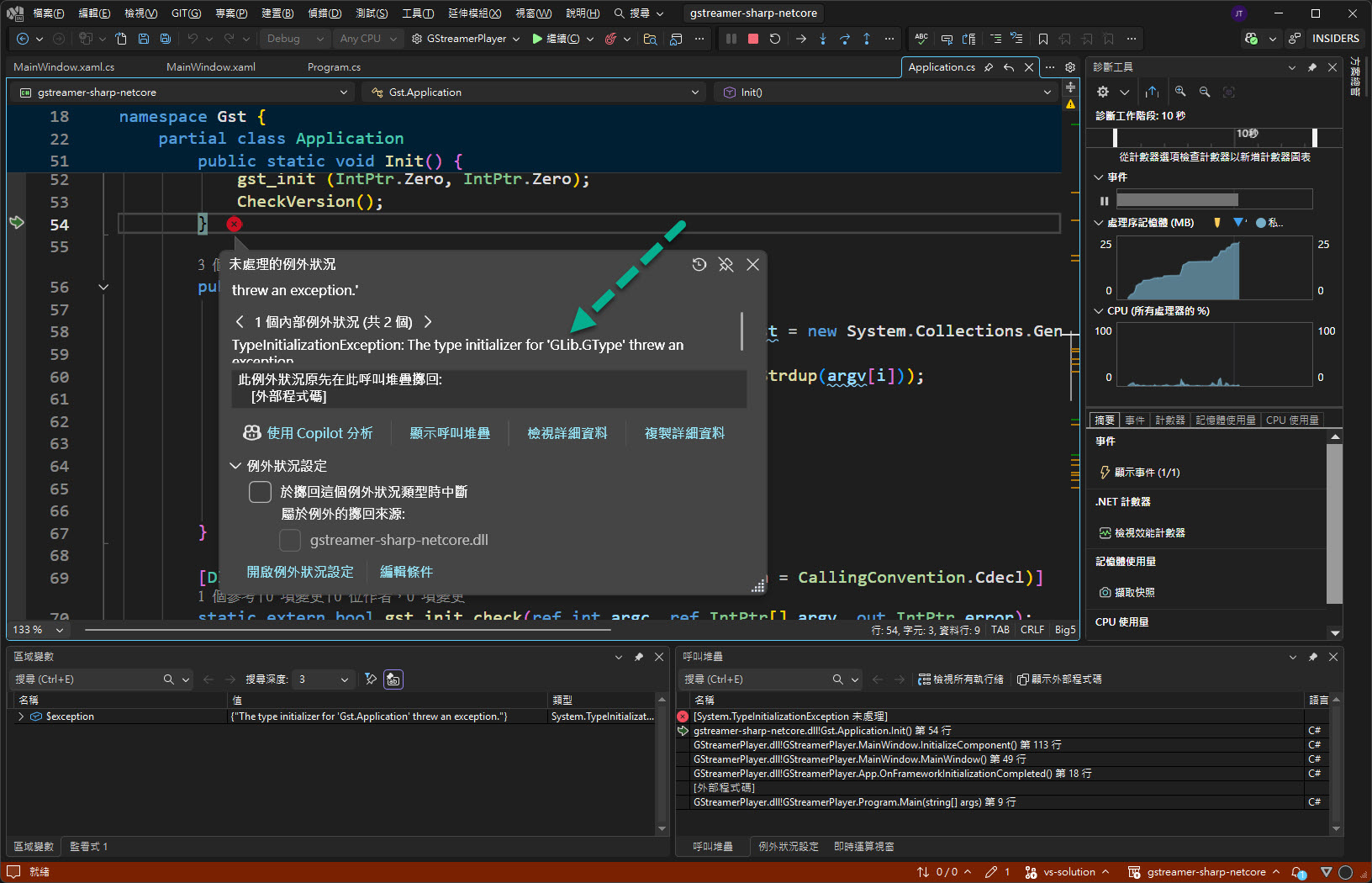1372x883 pixels.
Task: Click the Step Into arrow icon
Action: [822, 39]
